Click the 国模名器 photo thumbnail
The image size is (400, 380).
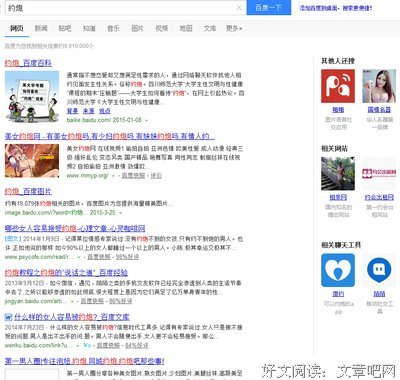coord(379,86)
